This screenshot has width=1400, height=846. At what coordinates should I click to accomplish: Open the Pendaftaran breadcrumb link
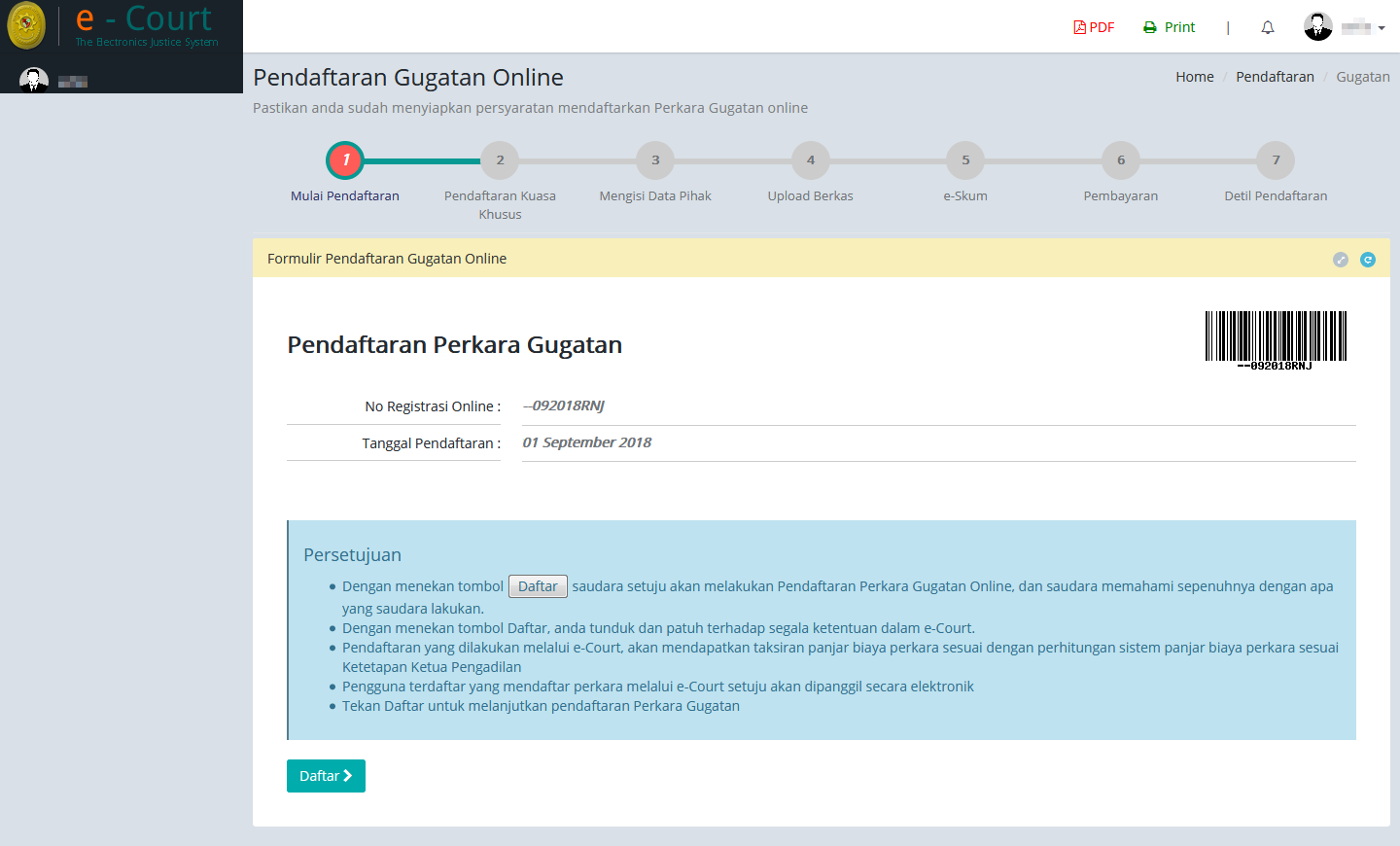(1275, 77)
